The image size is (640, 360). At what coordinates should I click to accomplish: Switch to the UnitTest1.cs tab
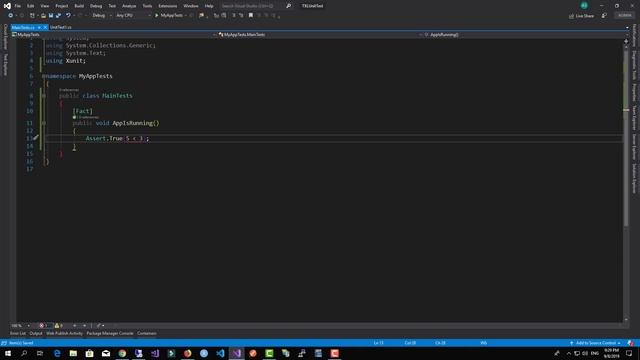61,27
